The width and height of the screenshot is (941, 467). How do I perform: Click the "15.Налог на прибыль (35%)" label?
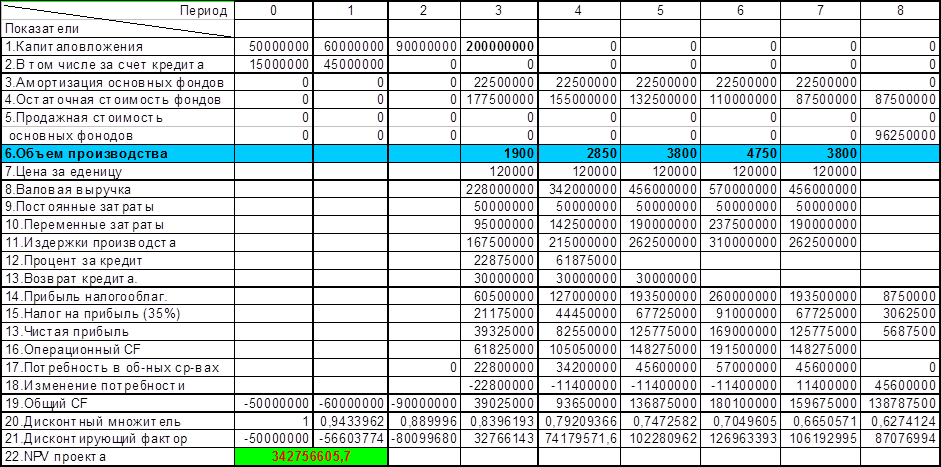coord(117,314)
